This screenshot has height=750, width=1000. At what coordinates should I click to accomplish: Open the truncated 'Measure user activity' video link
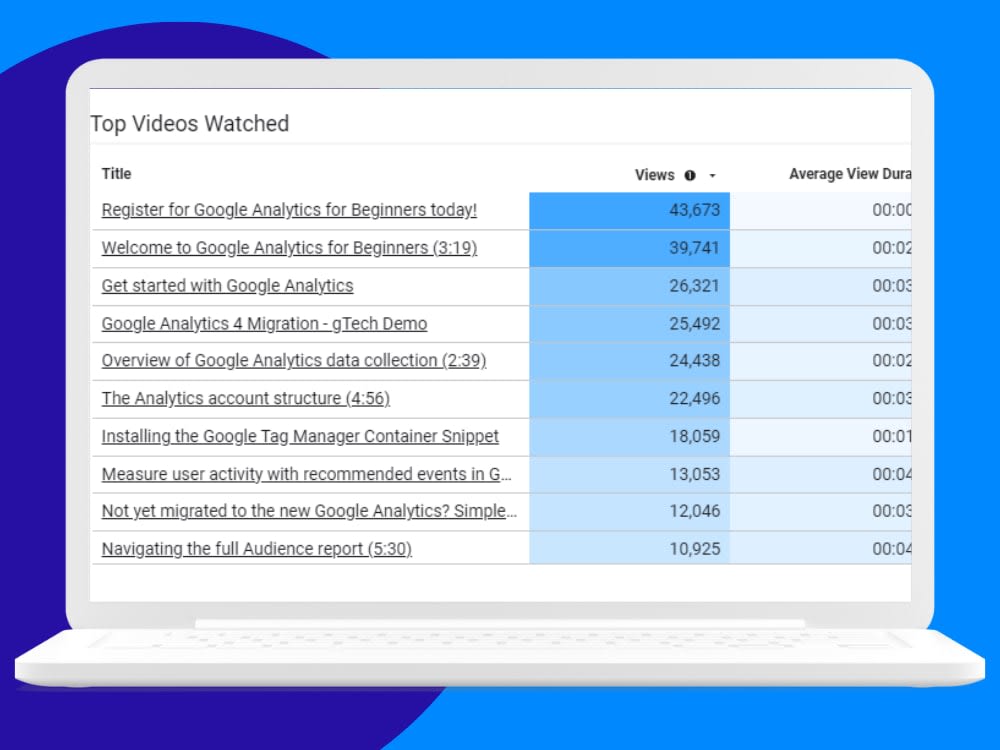[x=308, y=474]
